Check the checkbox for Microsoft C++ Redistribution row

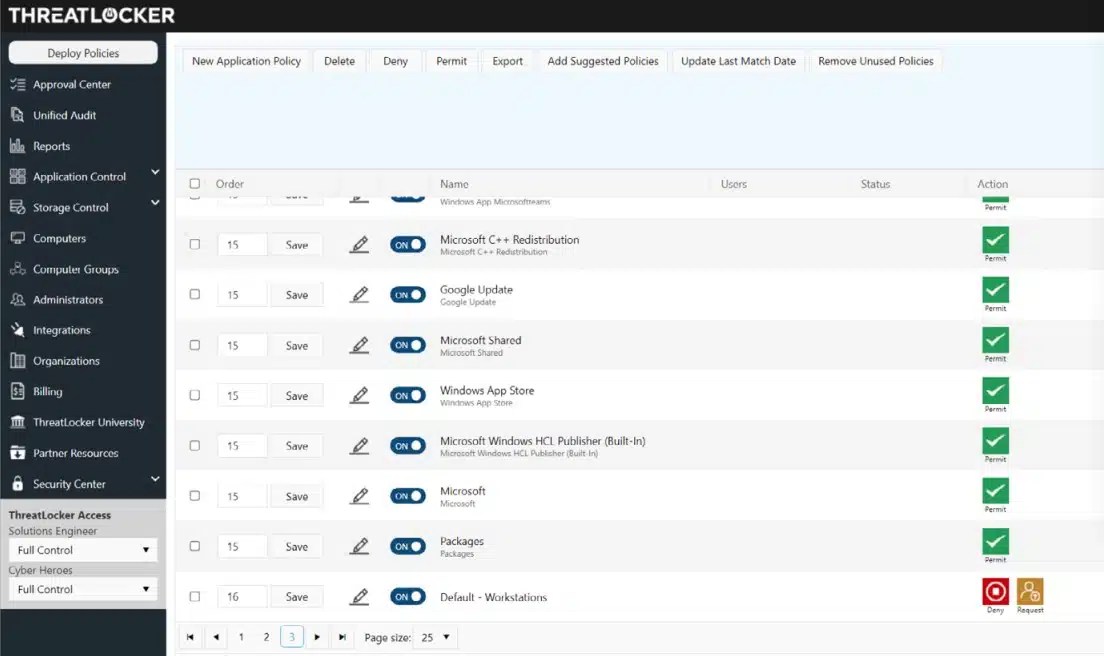[194, 244]
